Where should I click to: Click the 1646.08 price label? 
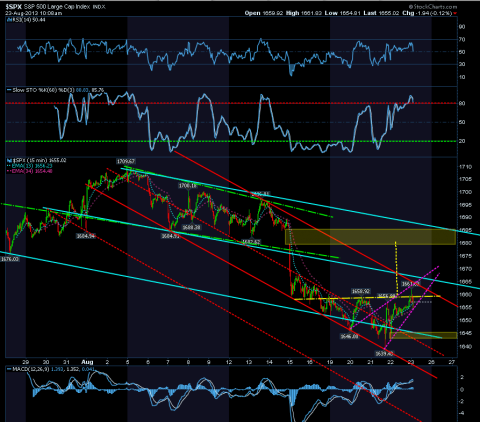349,336
